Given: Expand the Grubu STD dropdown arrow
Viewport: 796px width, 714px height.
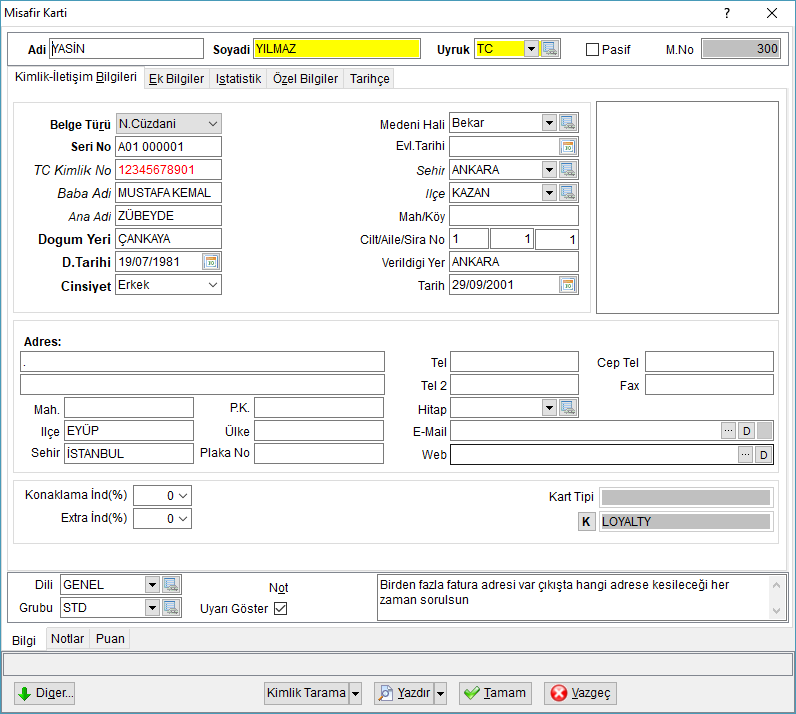Looking at the screenshot, I should (152, 608).
